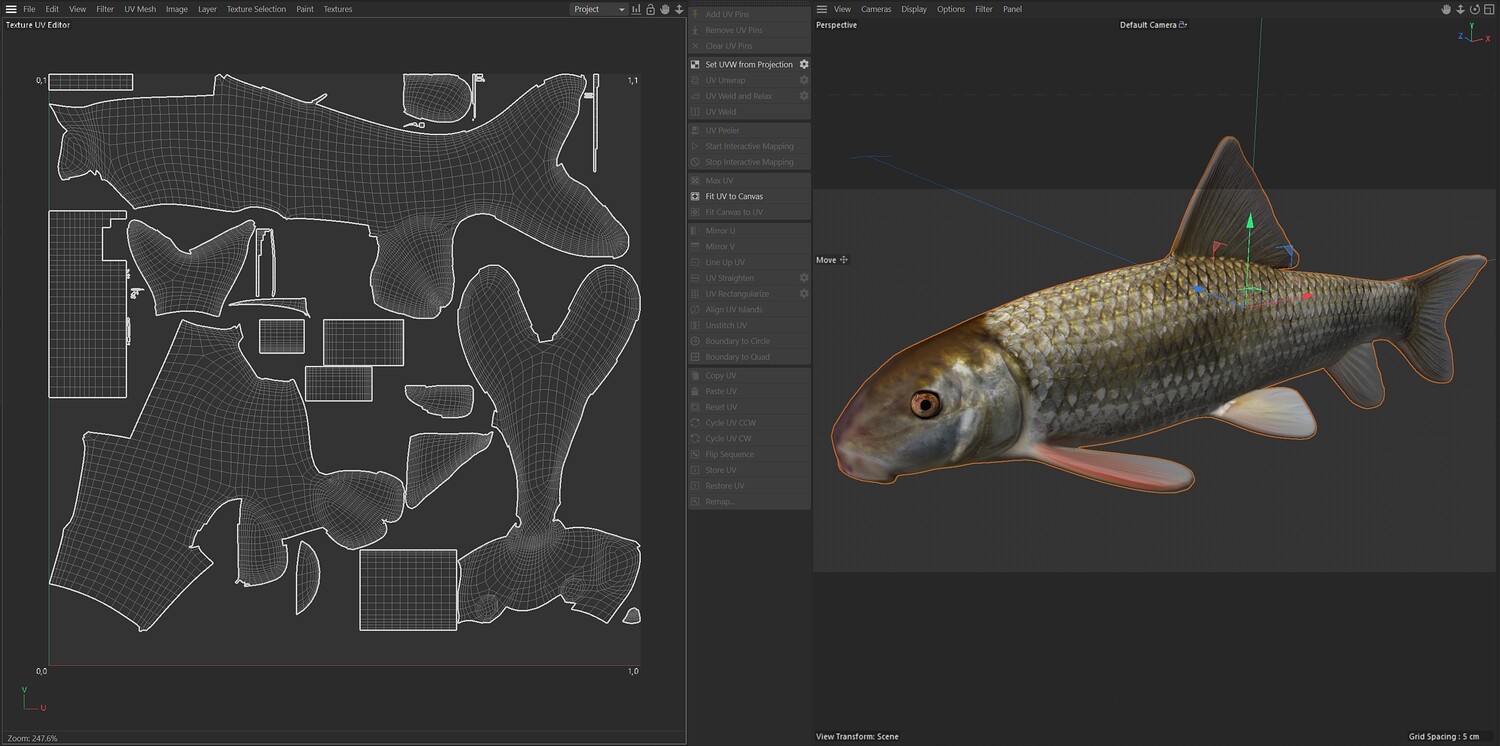Click the bar-chart icon beside the Project dropdown
1500x746 pixels.
point(636,9)
